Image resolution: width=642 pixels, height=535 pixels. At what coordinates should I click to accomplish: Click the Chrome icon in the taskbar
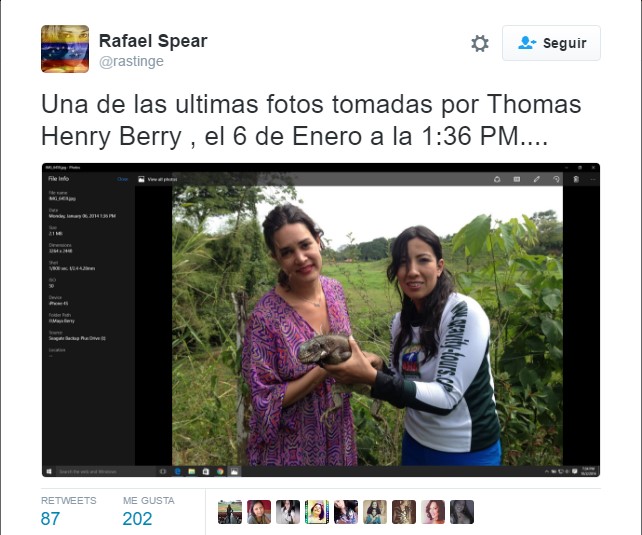click(220, 472)
